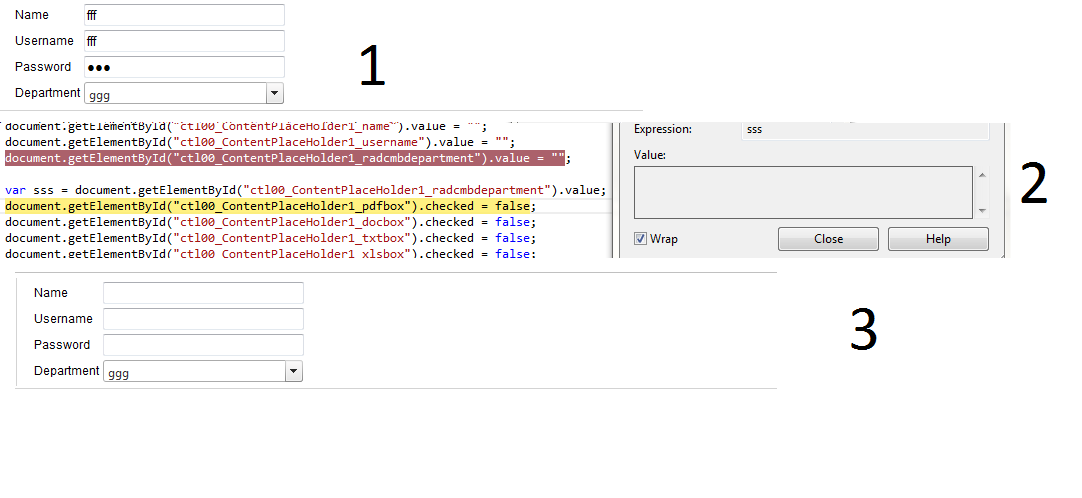Click the Value label in the dialog
Image resolution: width=1082 pixels, height=498 pixels.
[649, 155]
